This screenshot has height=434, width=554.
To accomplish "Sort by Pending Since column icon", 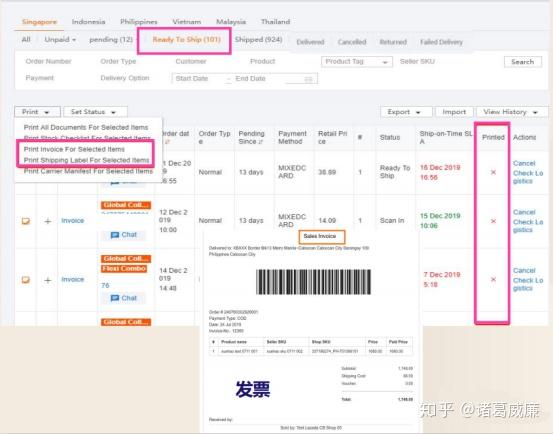I will tap(261, 142).
